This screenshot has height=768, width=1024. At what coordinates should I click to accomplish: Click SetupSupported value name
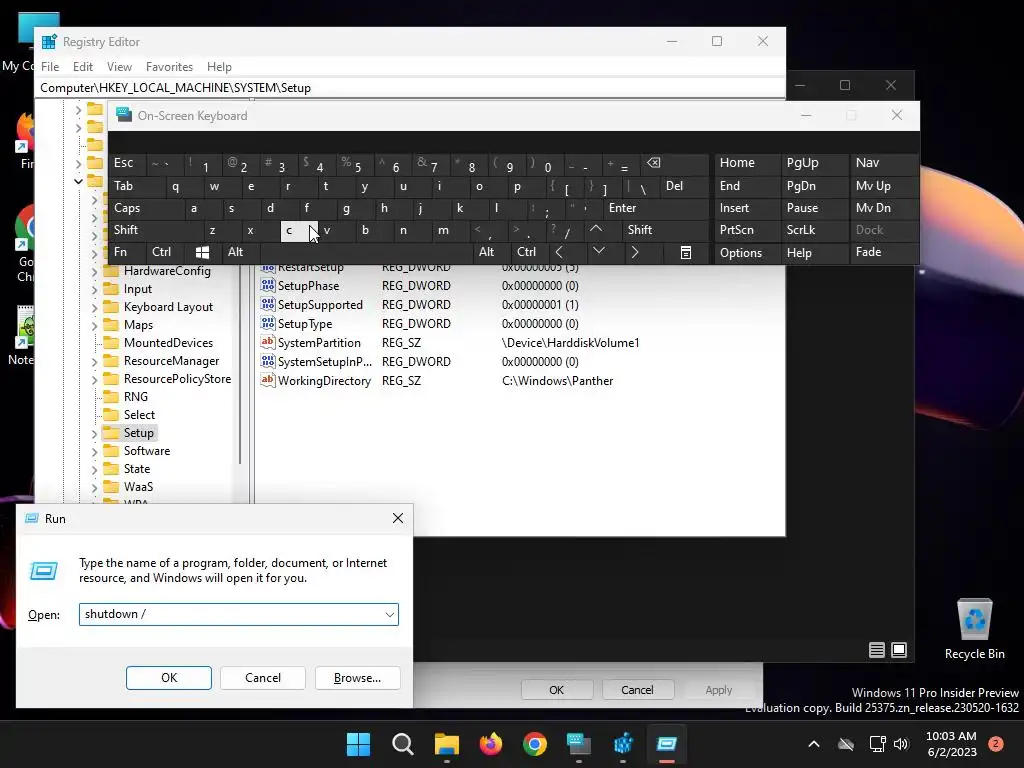(320, 305)
